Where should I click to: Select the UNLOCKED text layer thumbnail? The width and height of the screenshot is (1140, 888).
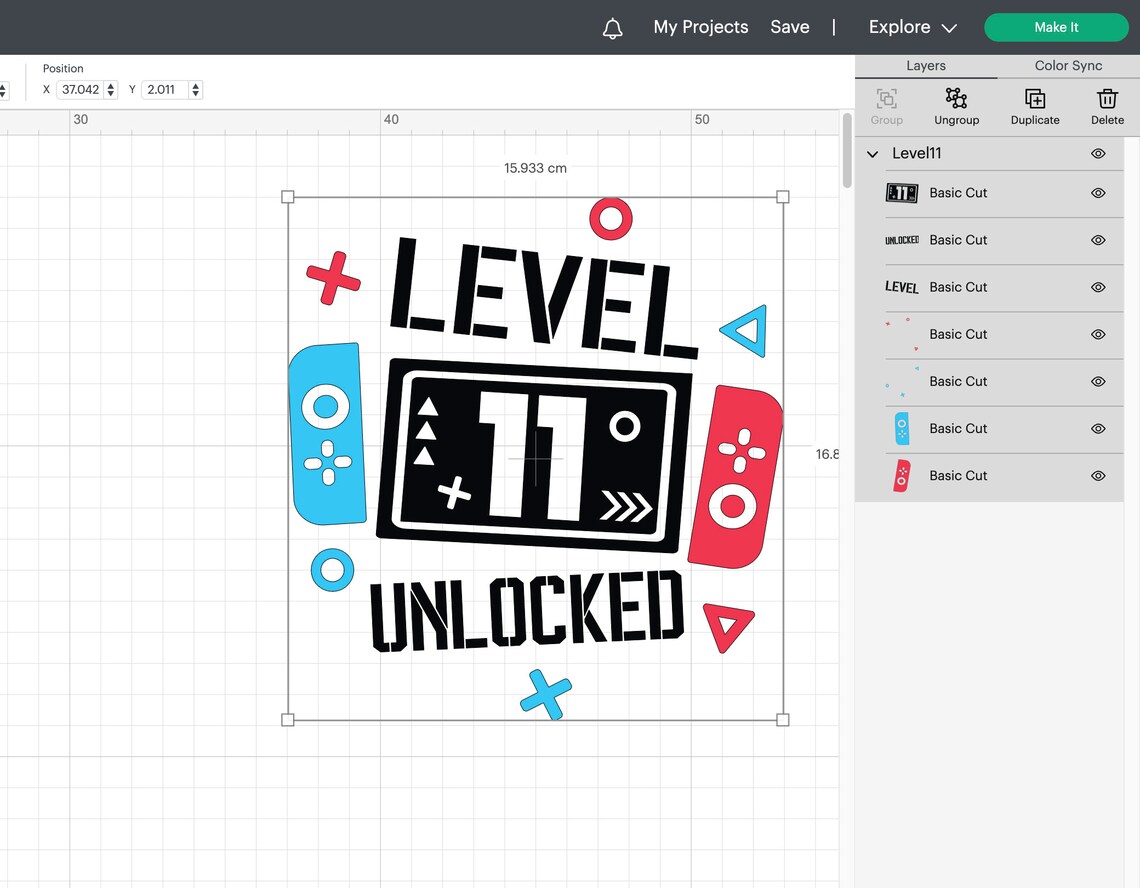coord(901,240)
